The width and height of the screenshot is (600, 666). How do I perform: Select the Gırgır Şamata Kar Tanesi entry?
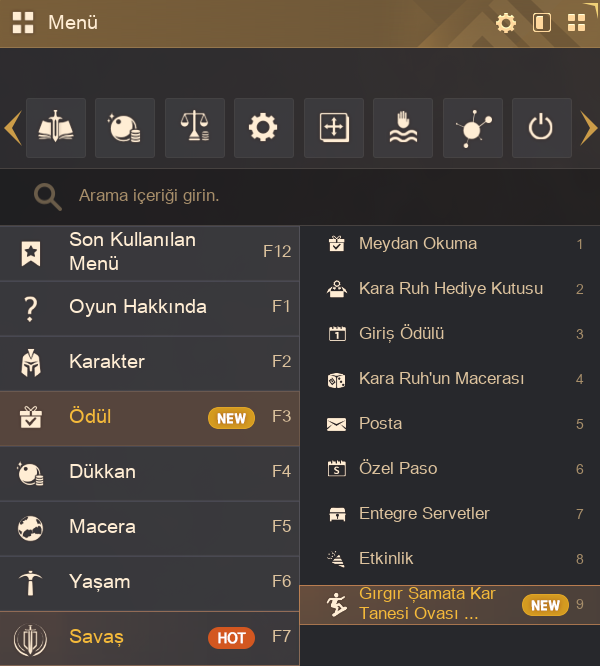450,605
